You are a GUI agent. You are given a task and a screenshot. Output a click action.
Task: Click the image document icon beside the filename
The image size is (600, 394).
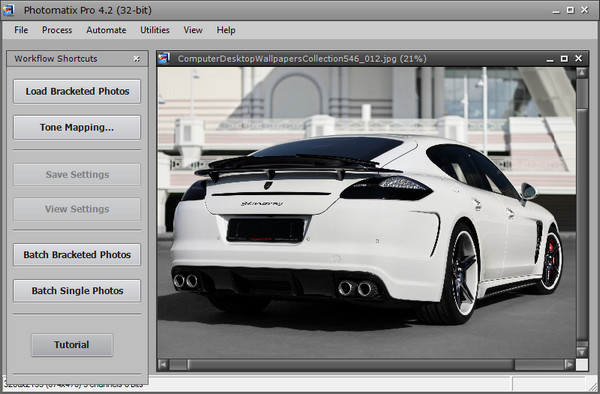164,59
